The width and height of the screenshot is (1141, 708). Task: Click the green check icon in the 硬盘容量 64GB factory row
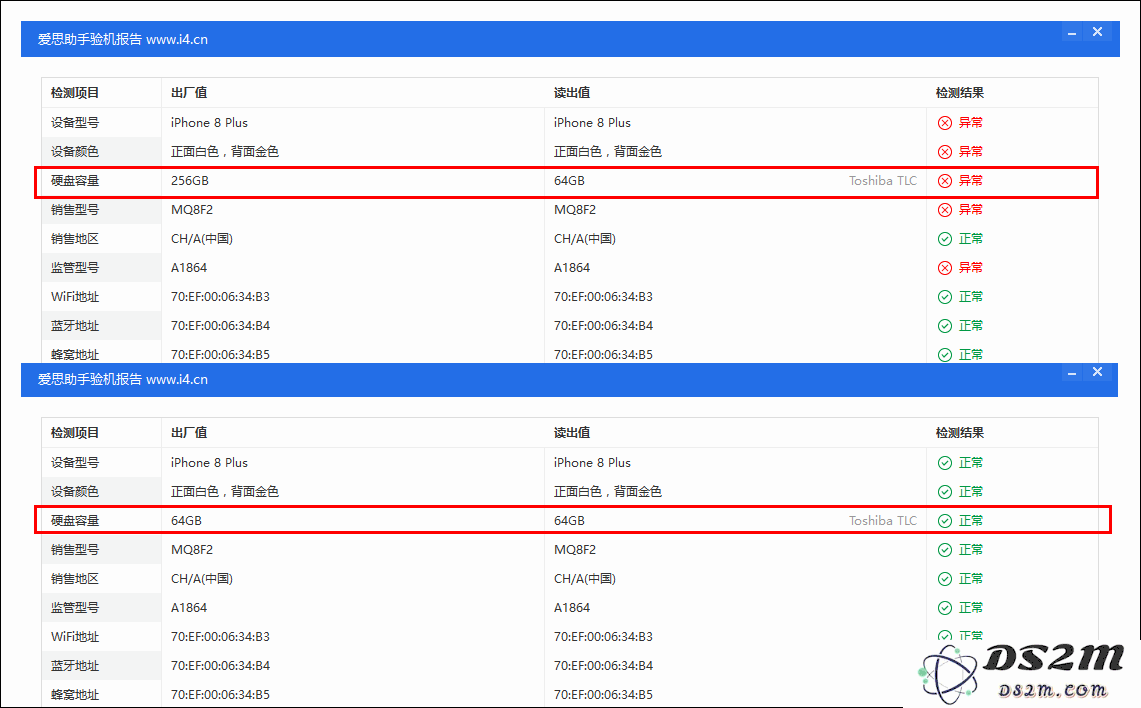[945, 521]
